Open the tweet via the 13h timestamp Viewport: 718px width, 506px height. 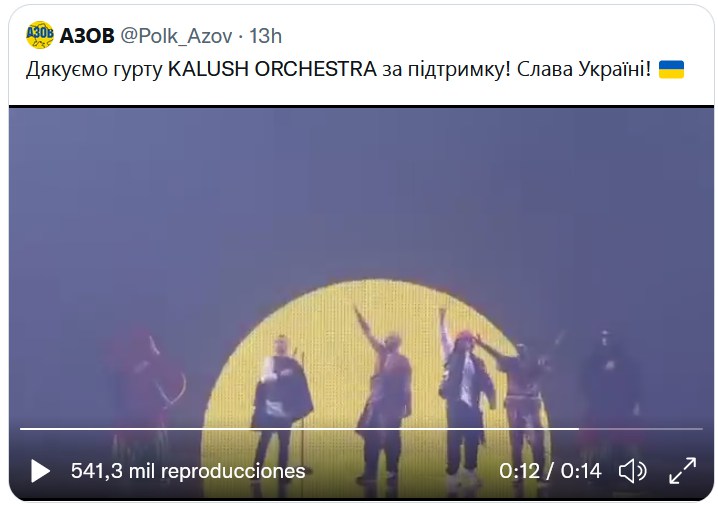tap(266, 36)
